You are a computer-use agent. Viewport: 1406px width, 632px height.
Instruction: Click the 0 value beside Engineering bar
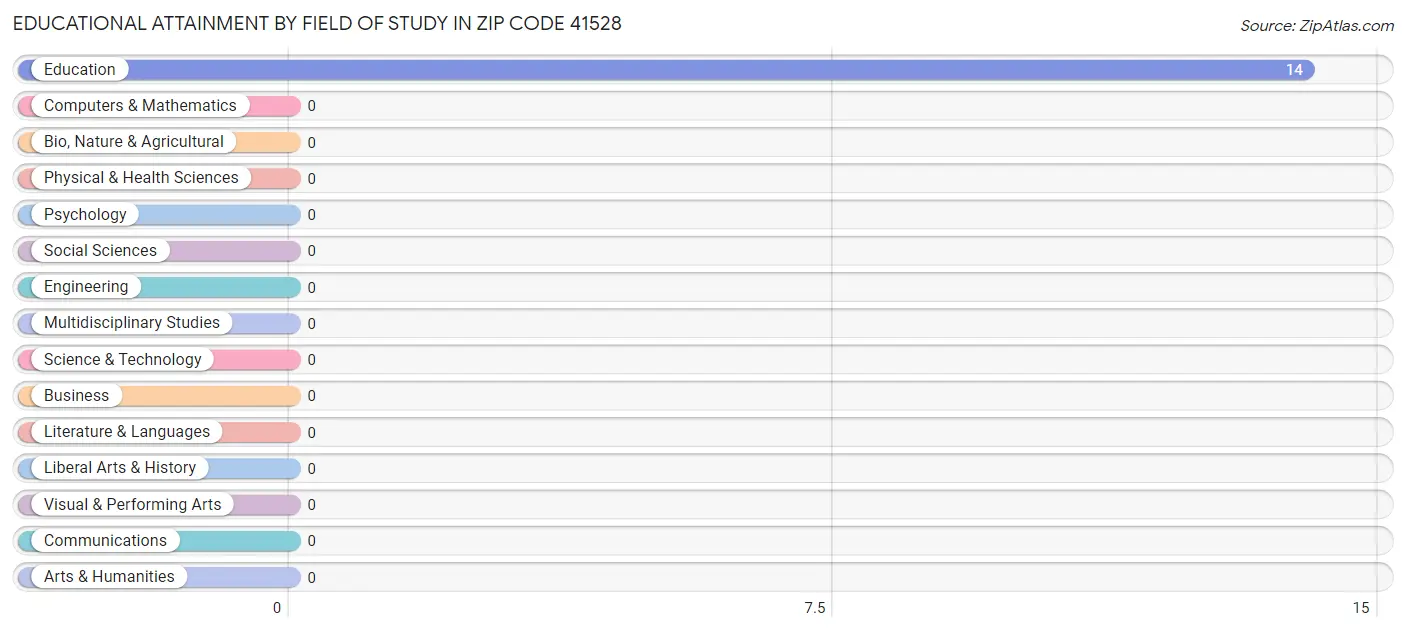click(x=312, y=287)
